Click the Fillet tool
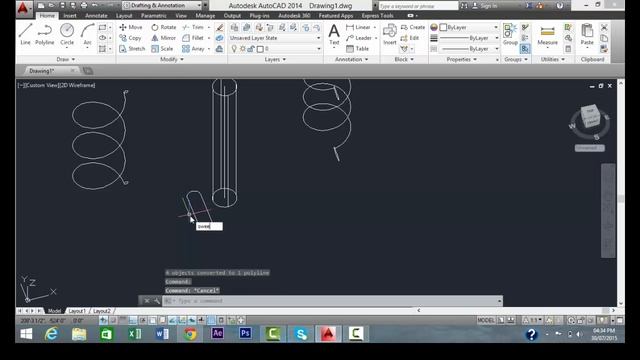Viewport: 640px width, 360px height. pyautogui.click(x=193, y=38)
